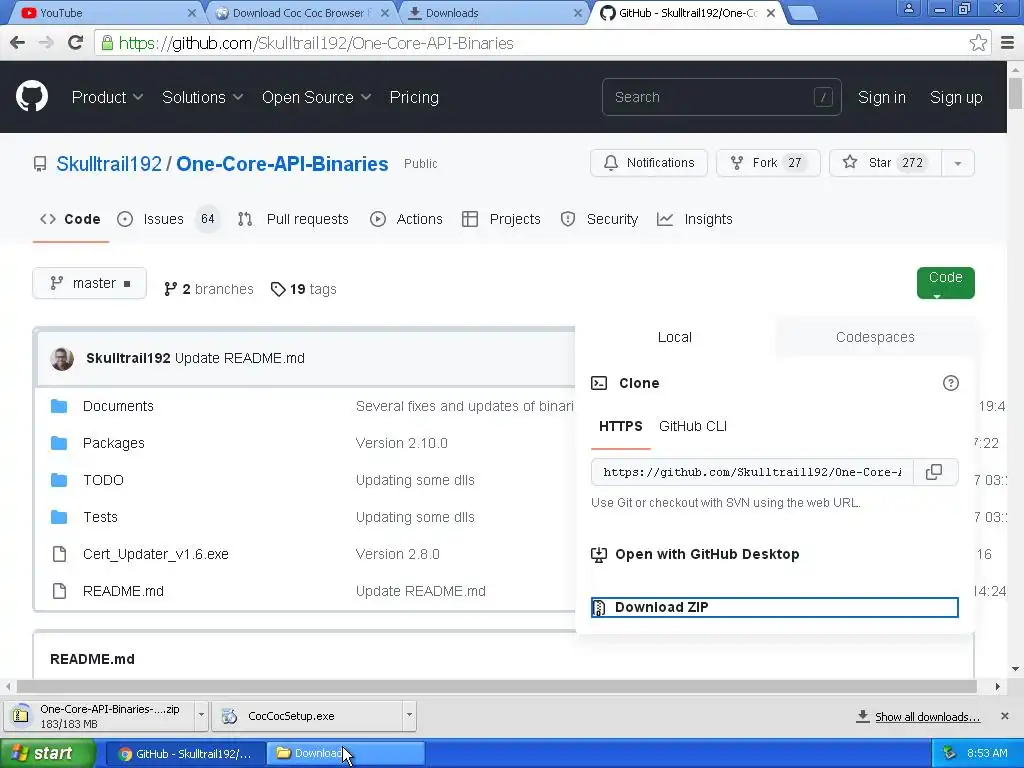This screenshot has height=768, width=1024.
Task: Fork the repository
Action: (x=768, y=163)
